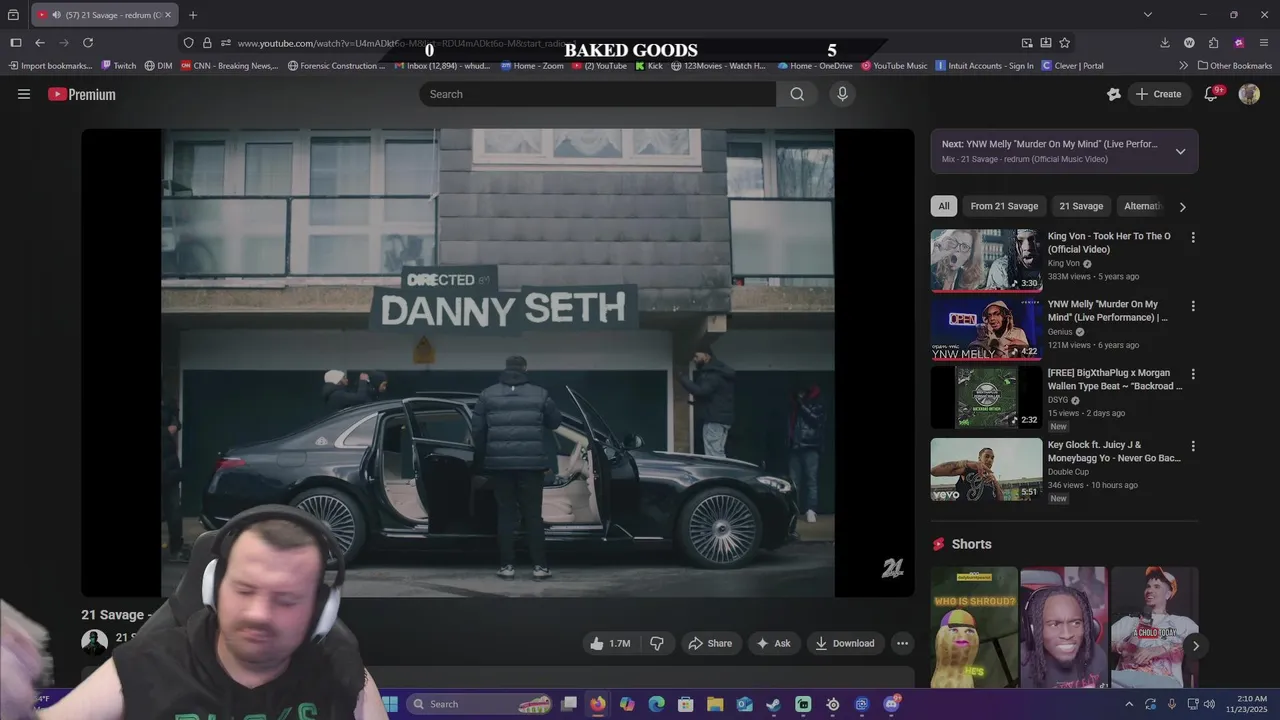Image resolution: width=1280 pixels, height=720 pixels.
Task: Expand the Next up mix playlist
Action: (1180, 152)
